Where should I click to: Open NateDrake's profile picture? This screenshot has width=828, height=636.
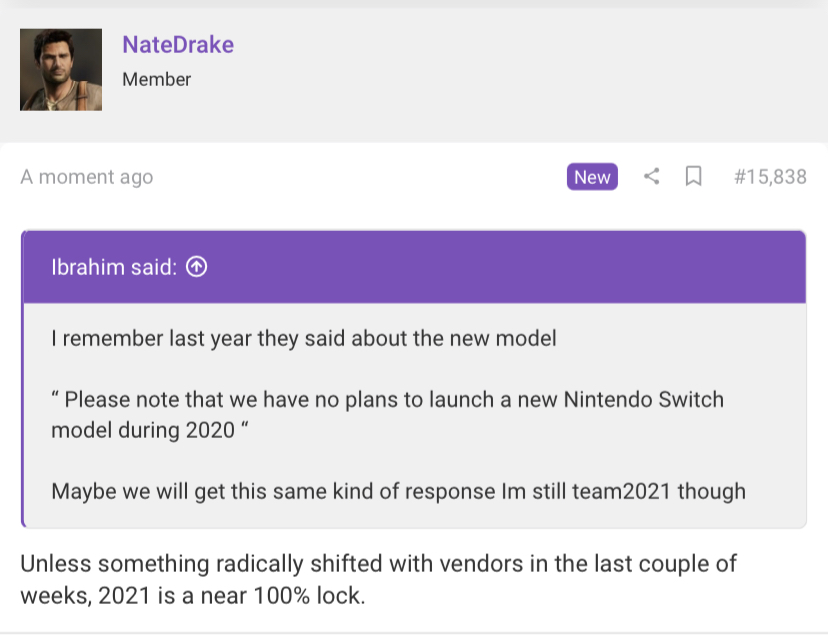tap(61, 70)
